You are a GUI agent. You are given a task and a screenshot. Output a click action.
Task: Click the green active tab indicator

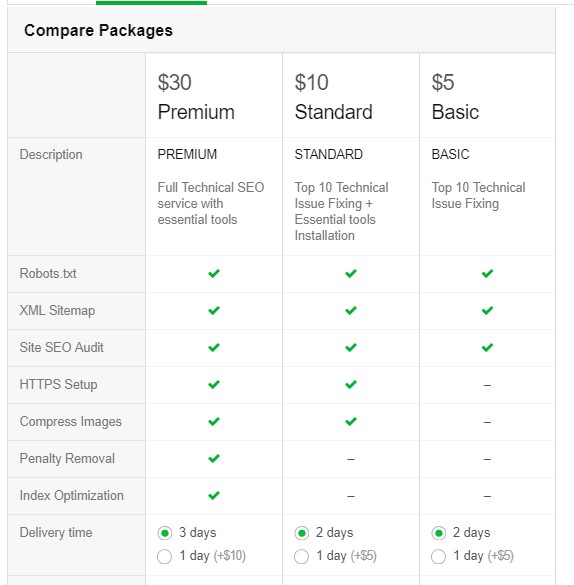point(151,3)
